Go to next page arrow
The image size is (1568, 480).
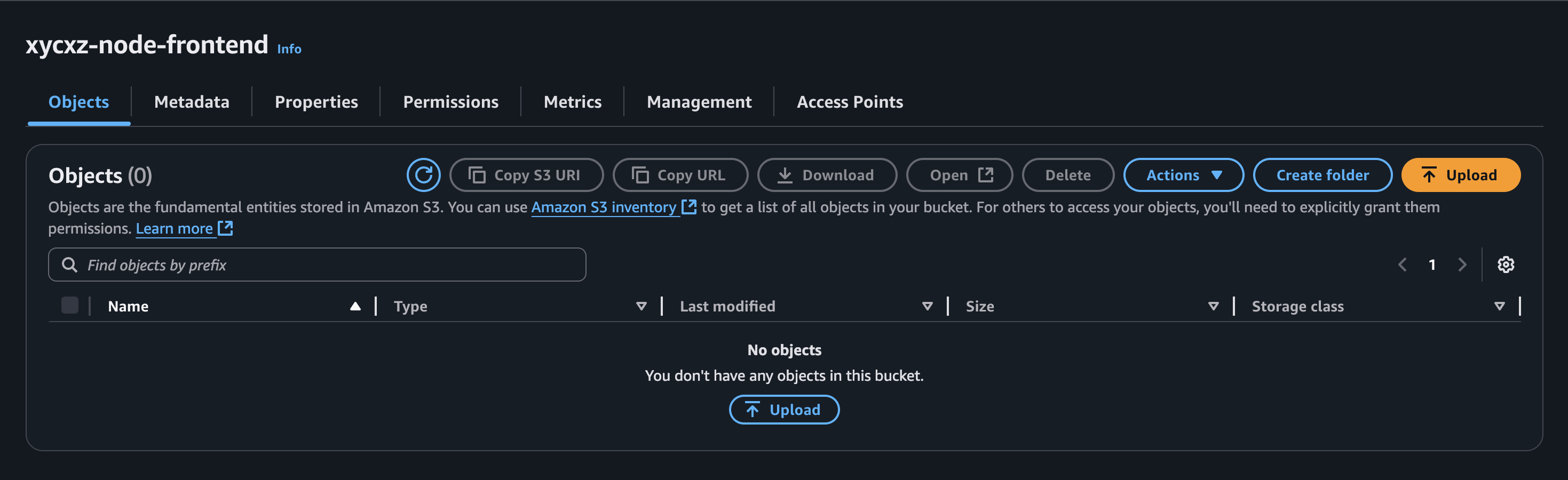pos(1461,265)
